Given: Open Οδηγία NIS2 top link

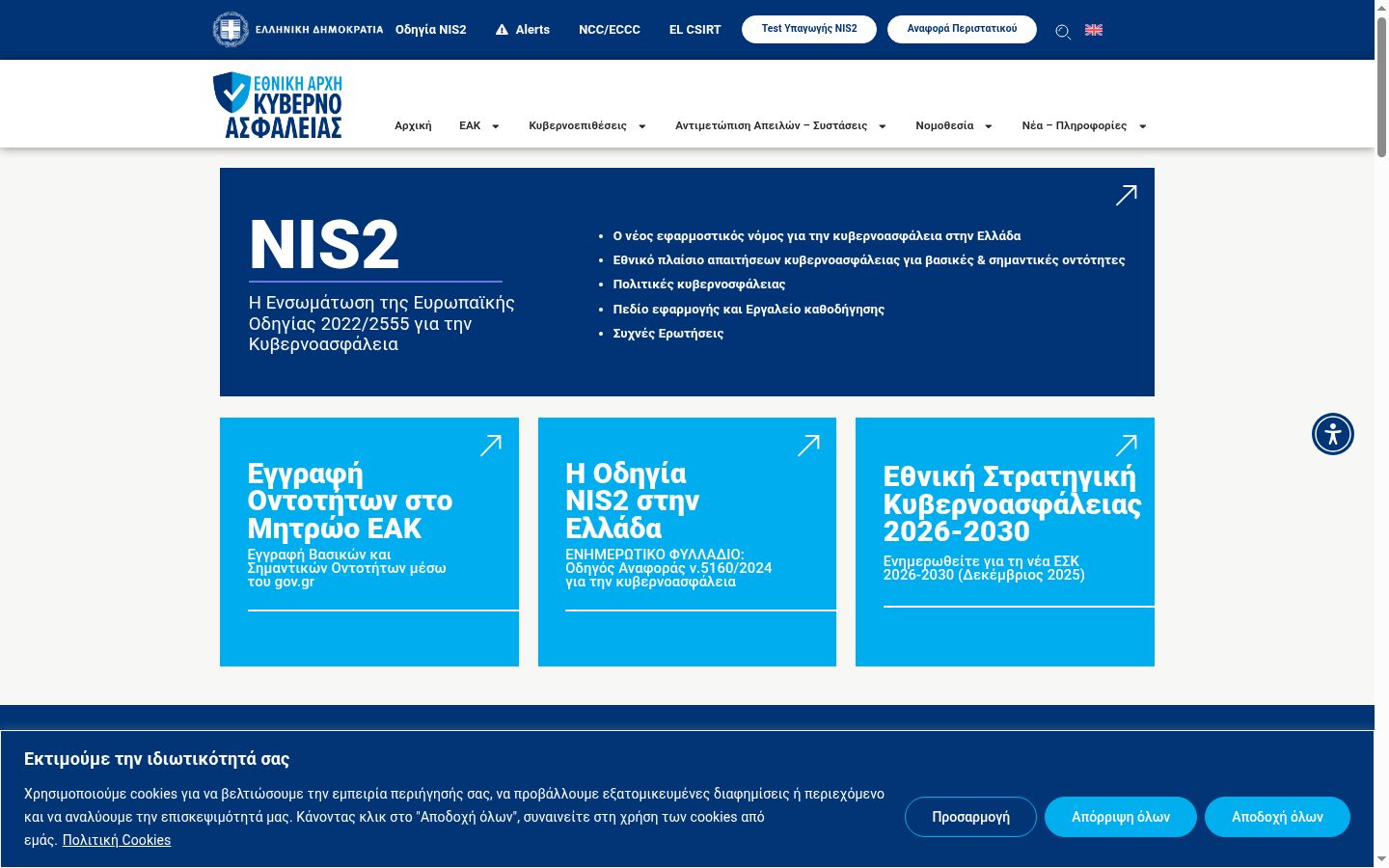Looking at the screenshot, I should (431, 30).
